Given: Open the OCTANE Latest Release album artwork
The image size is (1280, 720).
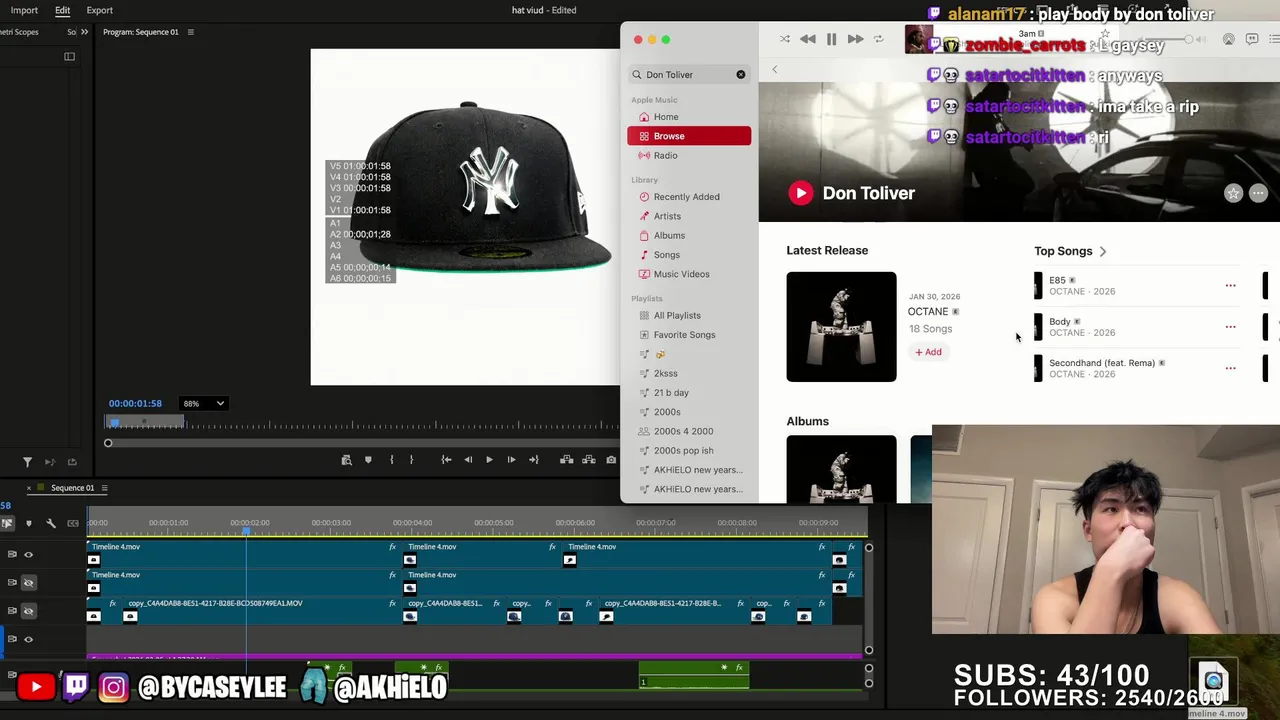Looking at the screenshot, I should (841, 327).
